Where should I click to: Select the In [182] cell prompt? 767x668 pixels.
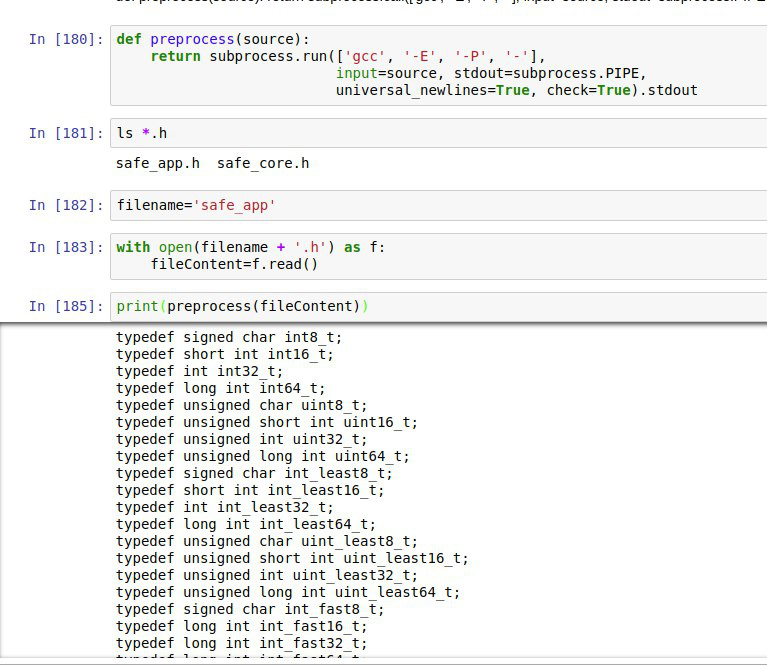point(65,206)
